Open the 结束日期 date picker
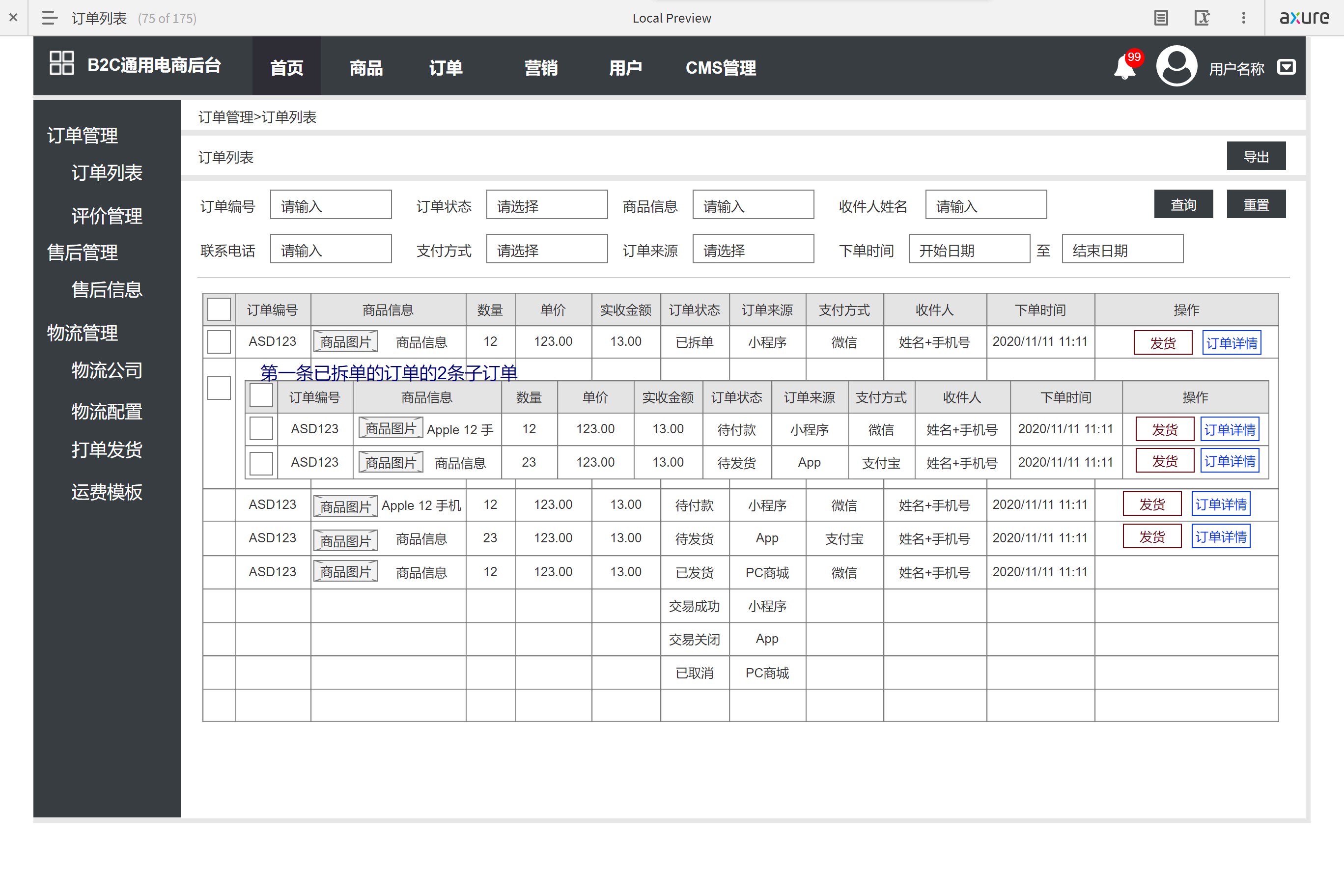This screenshot has width=1344, height=896. [1122, 249]
